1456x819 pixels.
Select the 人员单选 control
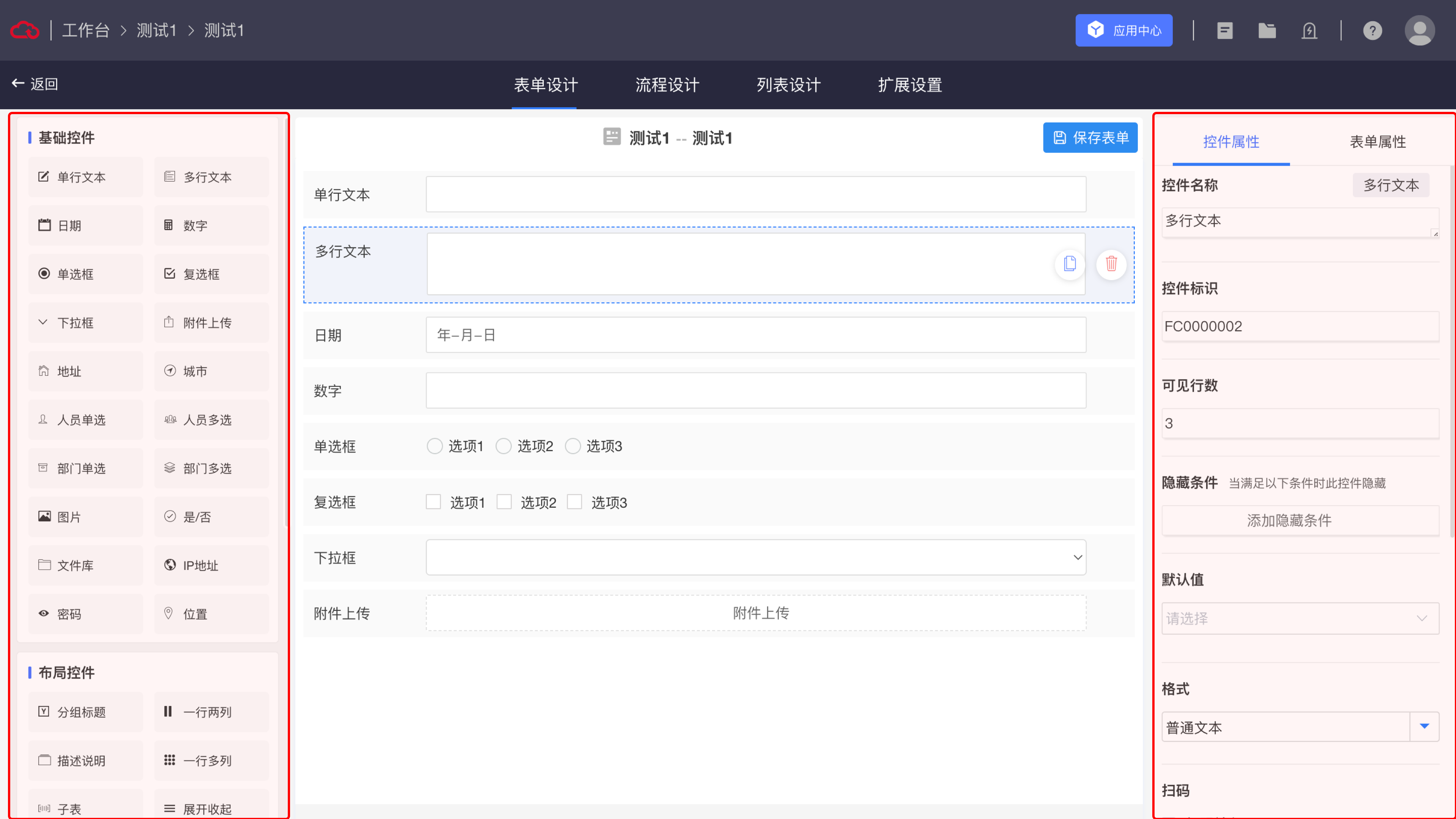click(85, 420)
